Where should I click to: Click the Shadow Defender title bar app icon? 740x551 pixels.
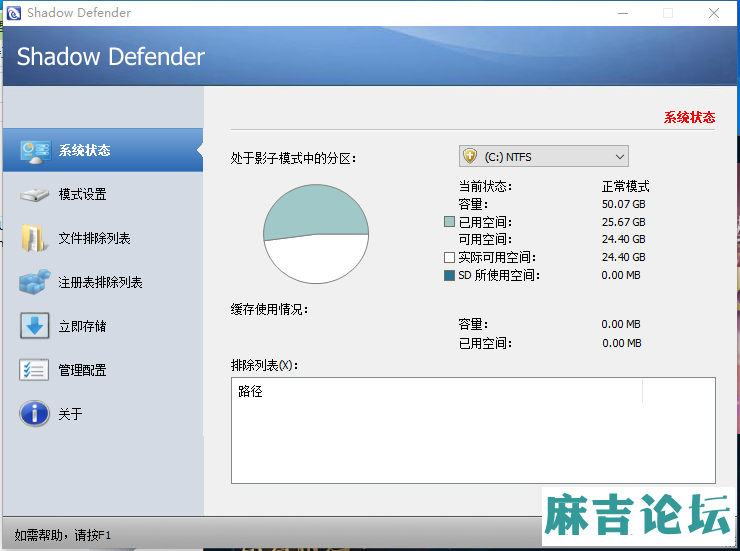click(x=14, y=13)
